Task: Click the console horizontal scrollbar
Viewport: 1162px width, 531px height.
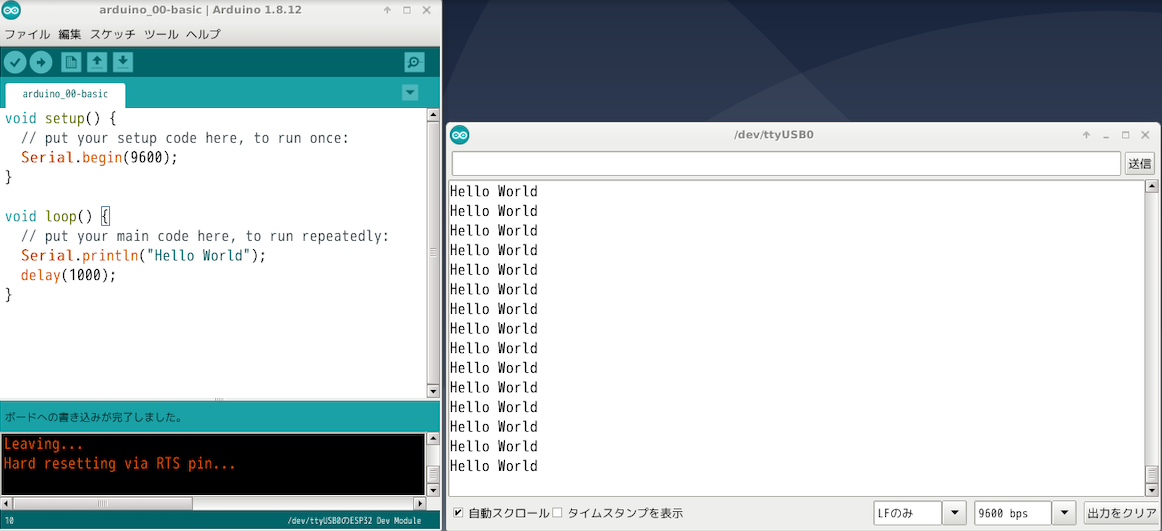Action: click(100, 503)
